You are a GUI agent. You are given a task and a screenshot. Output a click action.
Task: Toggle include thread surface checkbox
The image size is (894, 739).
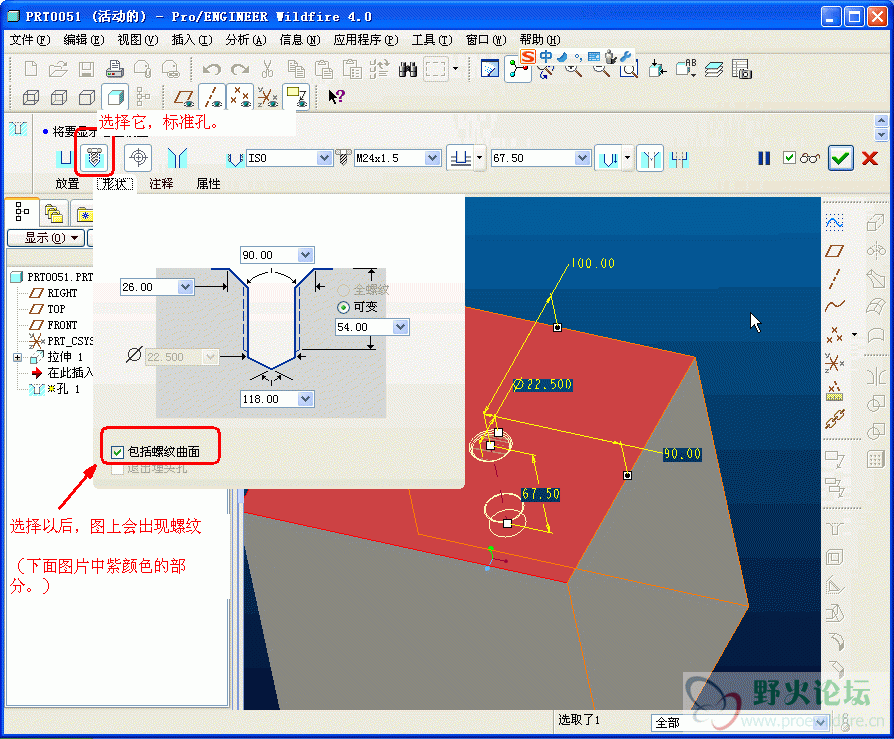point(117,452)
